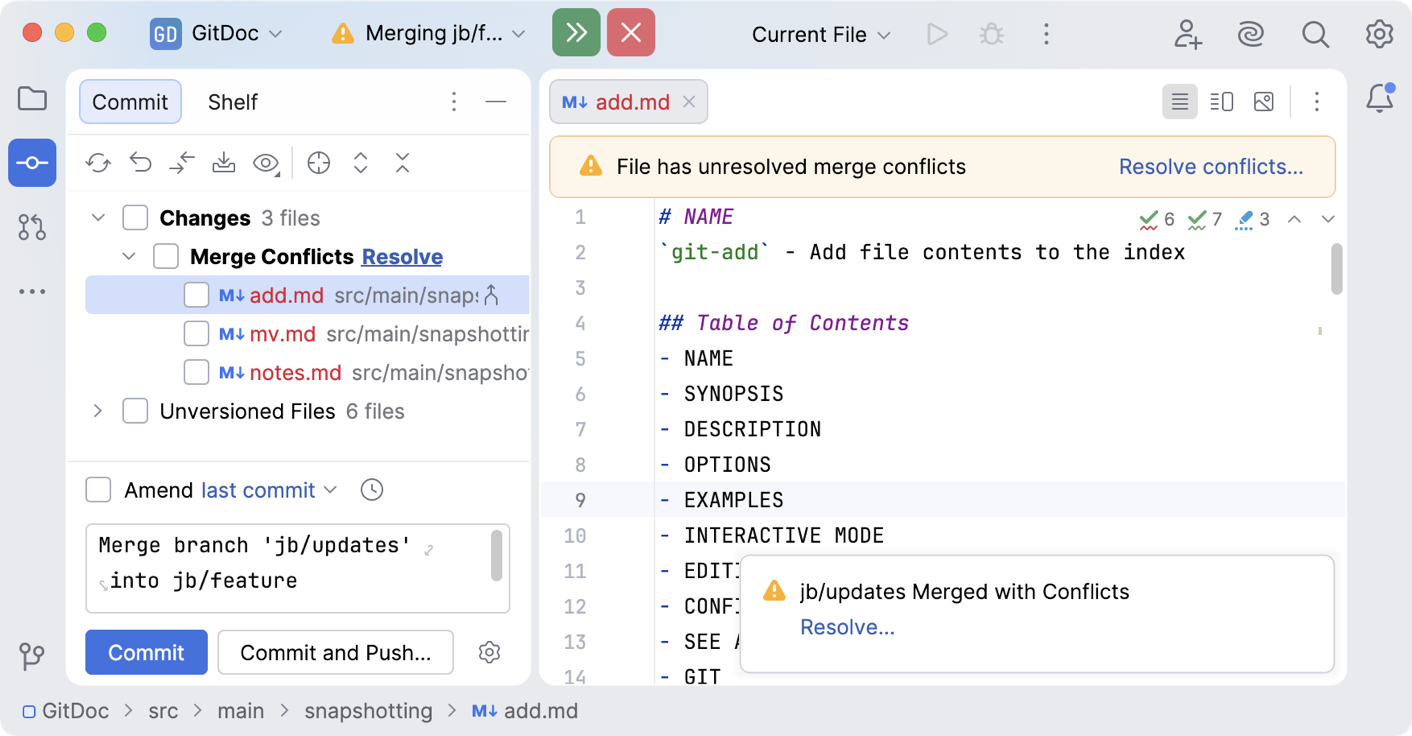Screen dimensions: 1412x736
Task: Abort merge with red X button
Action: (x=631, y=33)
